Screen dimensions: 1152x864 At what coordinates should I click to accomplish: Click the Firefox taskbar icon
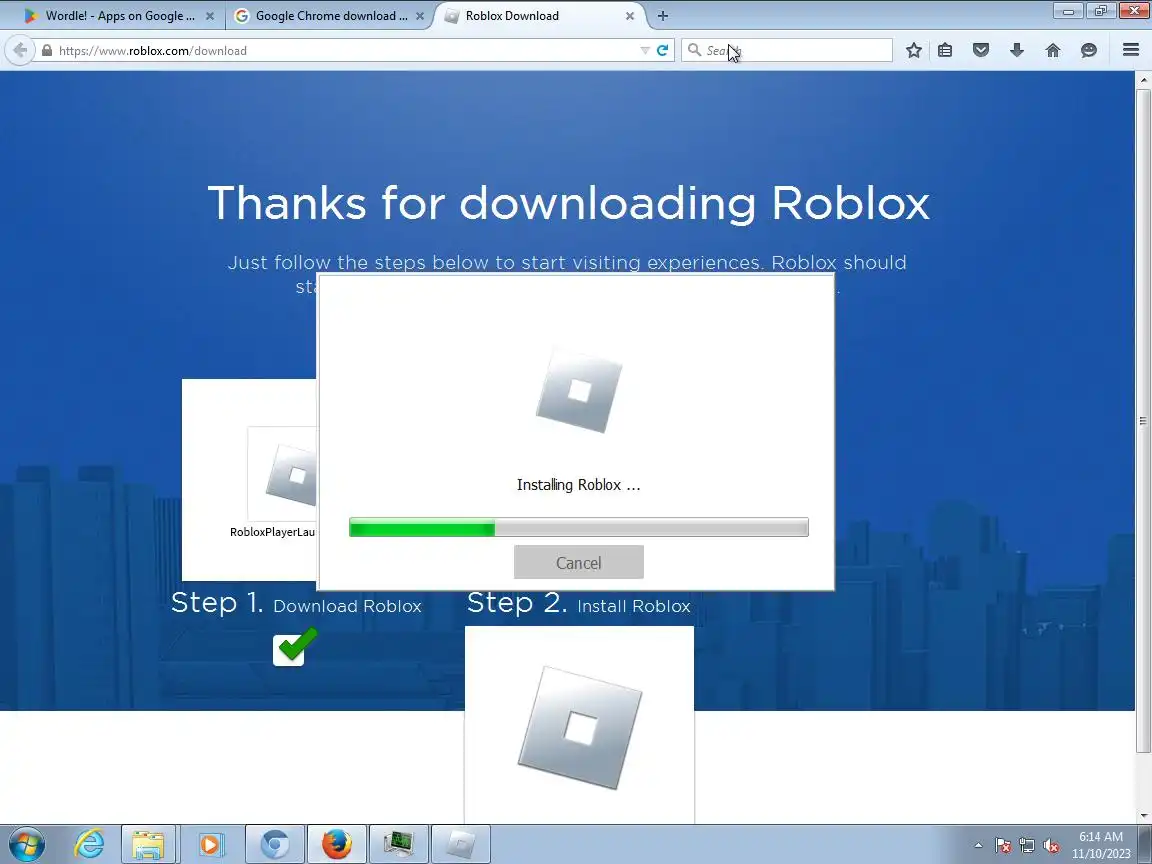click(x=336, y=844)
